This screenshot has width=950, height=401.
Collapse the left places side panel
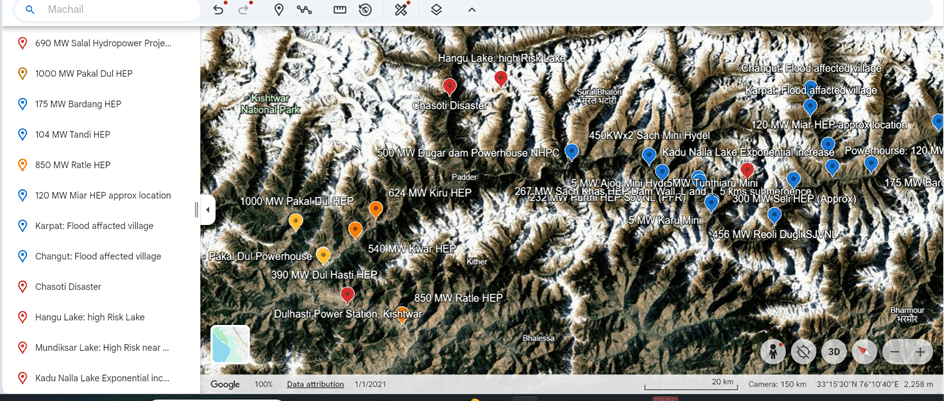point(208,210)
